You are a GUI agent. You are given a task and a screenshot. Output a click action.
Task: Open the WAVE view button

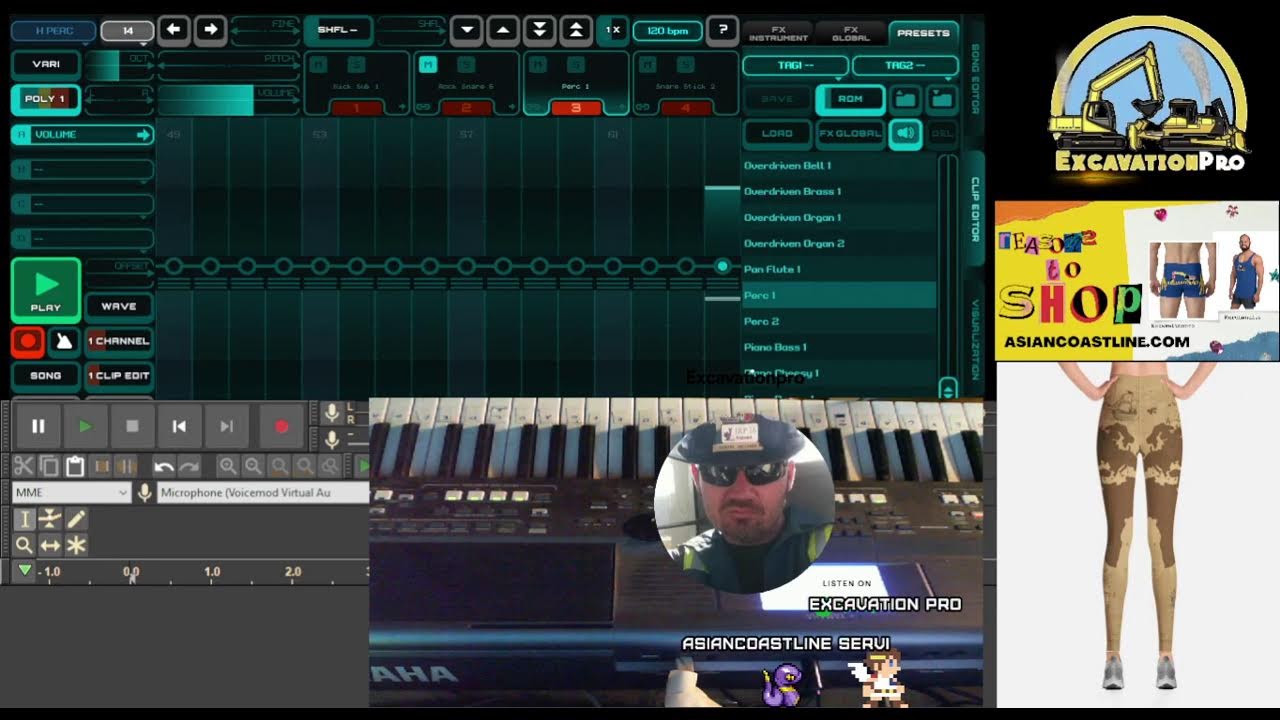click(x=119, y=306)
